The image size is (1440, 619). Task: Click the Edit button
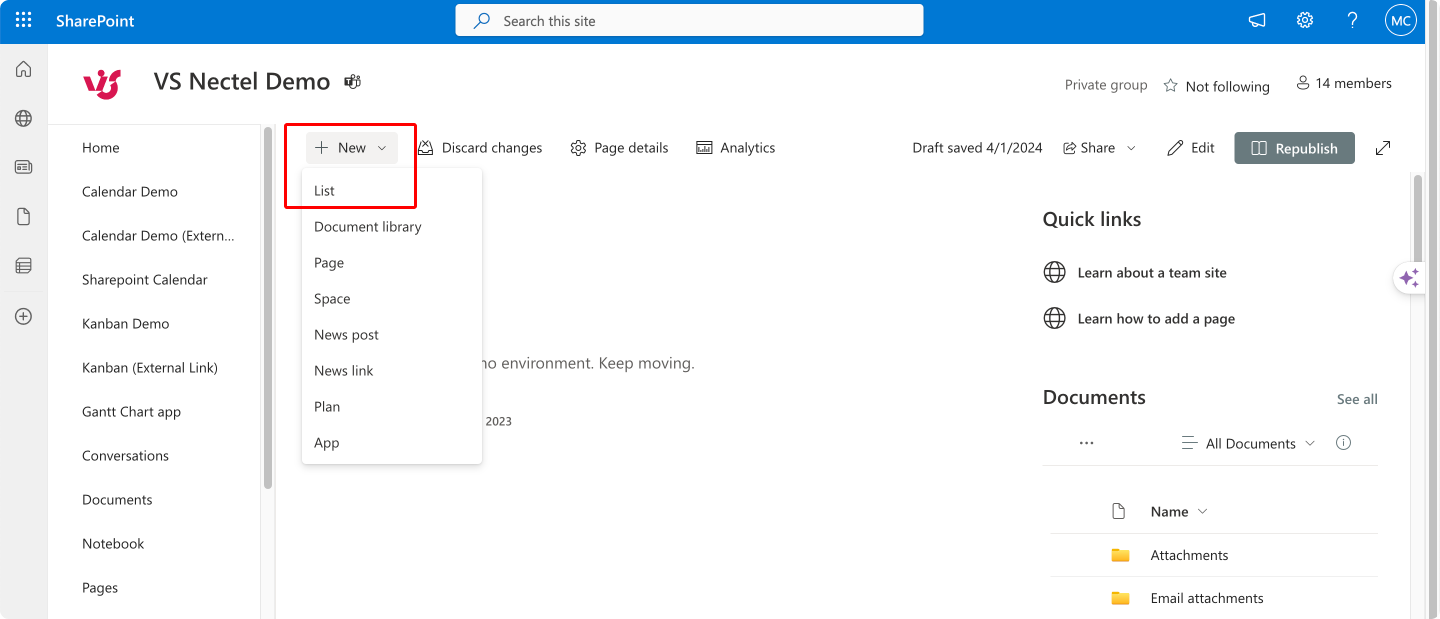pyautogui.click(x=1191, y=148)
